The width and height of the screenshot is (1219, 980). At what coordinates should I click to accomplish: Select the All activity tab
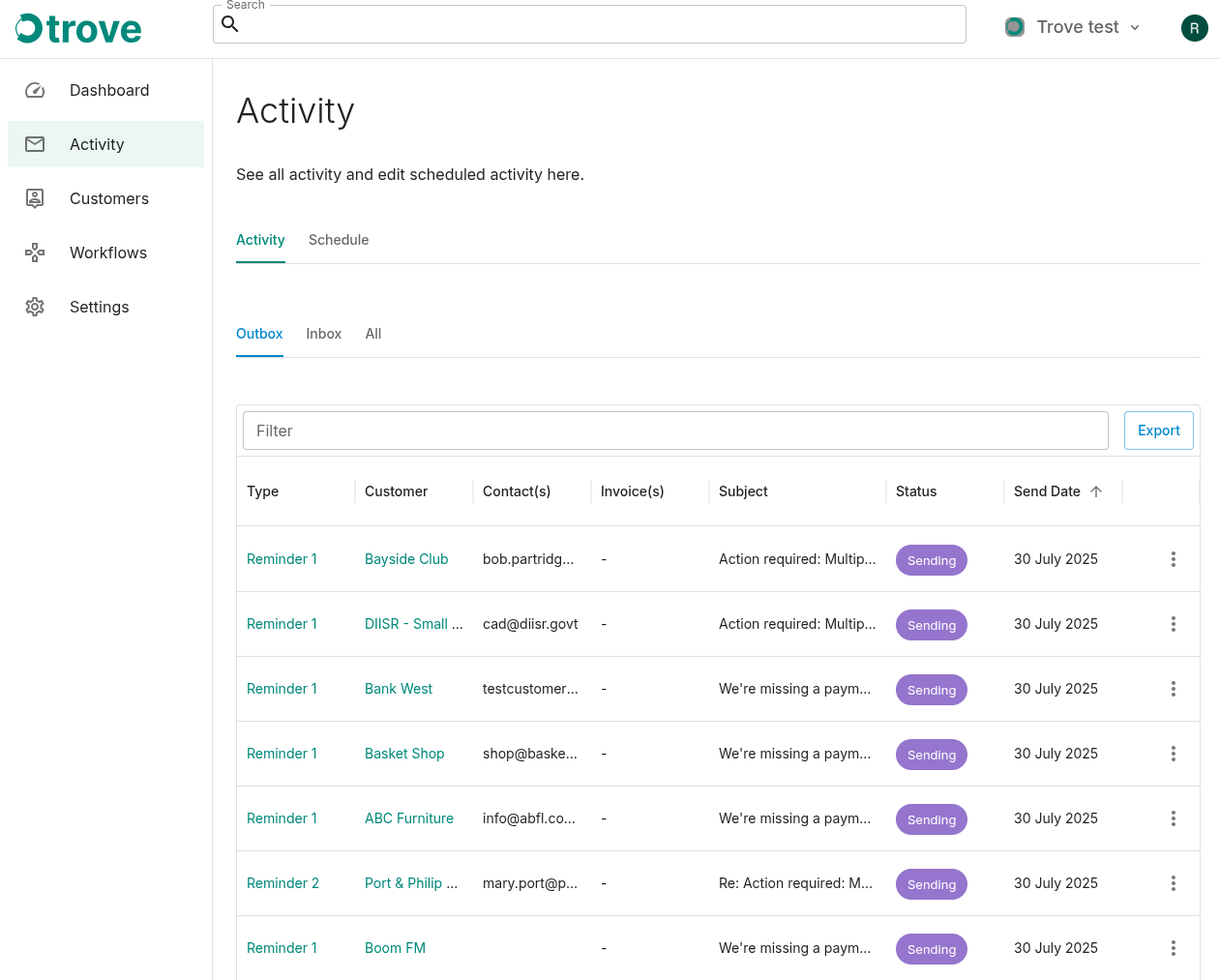(x=372, y=334)
